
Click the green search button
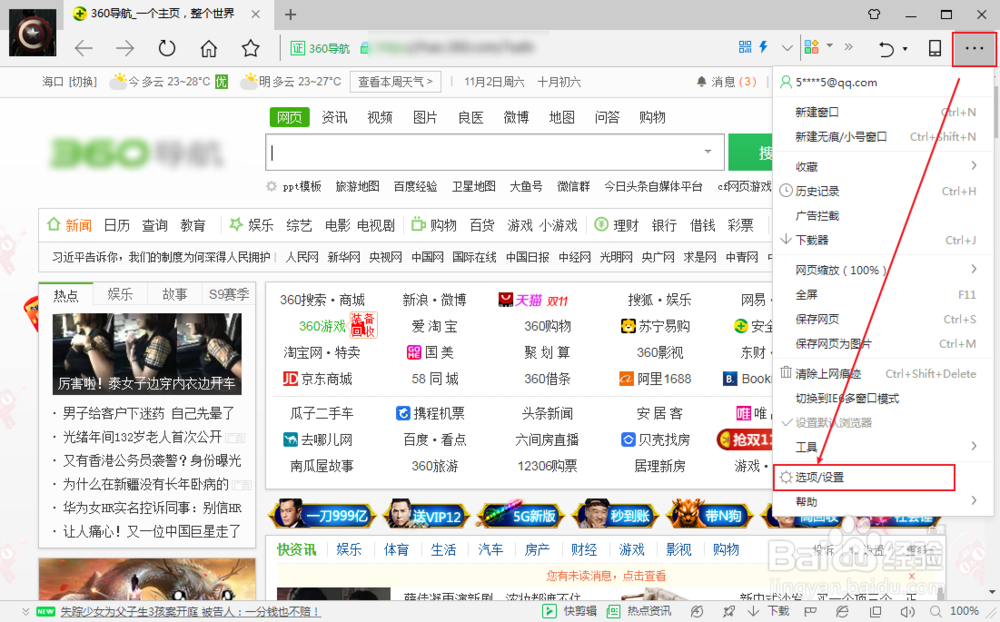coord(750,152)
